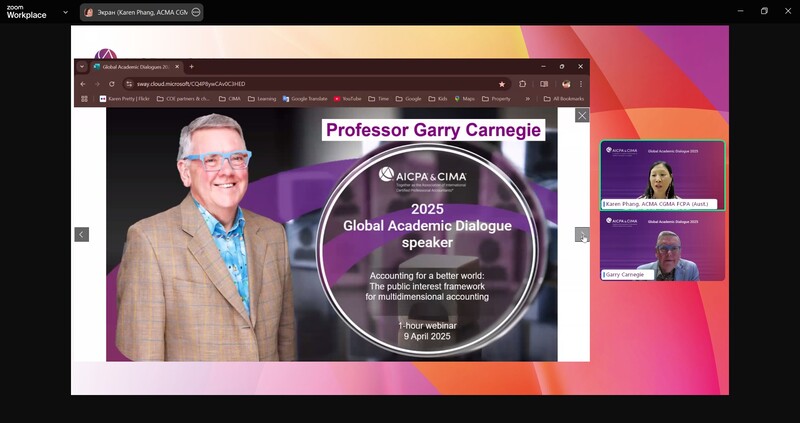The height and width of the screenshot is (423, 800).
Task: Expand the Zoom Workplace dropdown arrow
Action: [66, 12]
